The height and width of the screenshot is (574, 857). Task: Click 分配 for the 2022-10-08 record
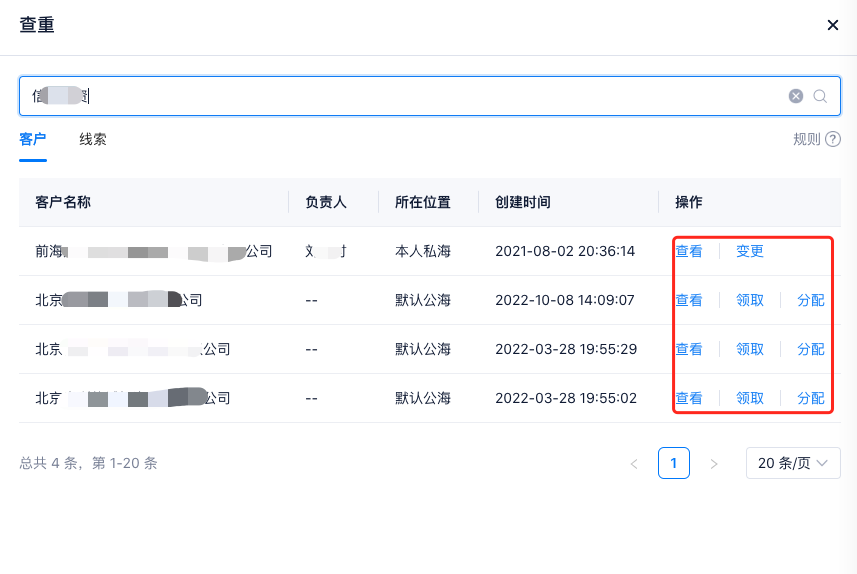(811, 300)
